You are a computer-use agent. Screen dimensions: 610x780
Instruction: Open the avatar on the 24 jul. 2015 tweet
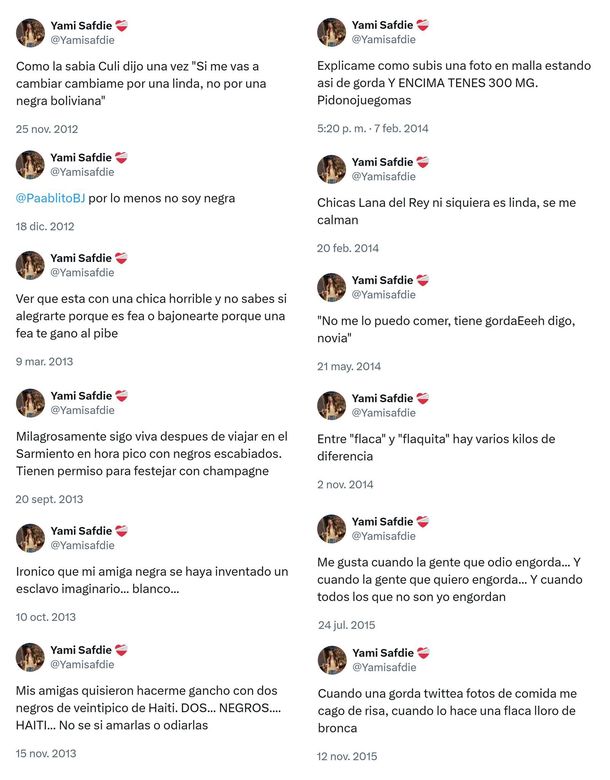coord(332,529)
